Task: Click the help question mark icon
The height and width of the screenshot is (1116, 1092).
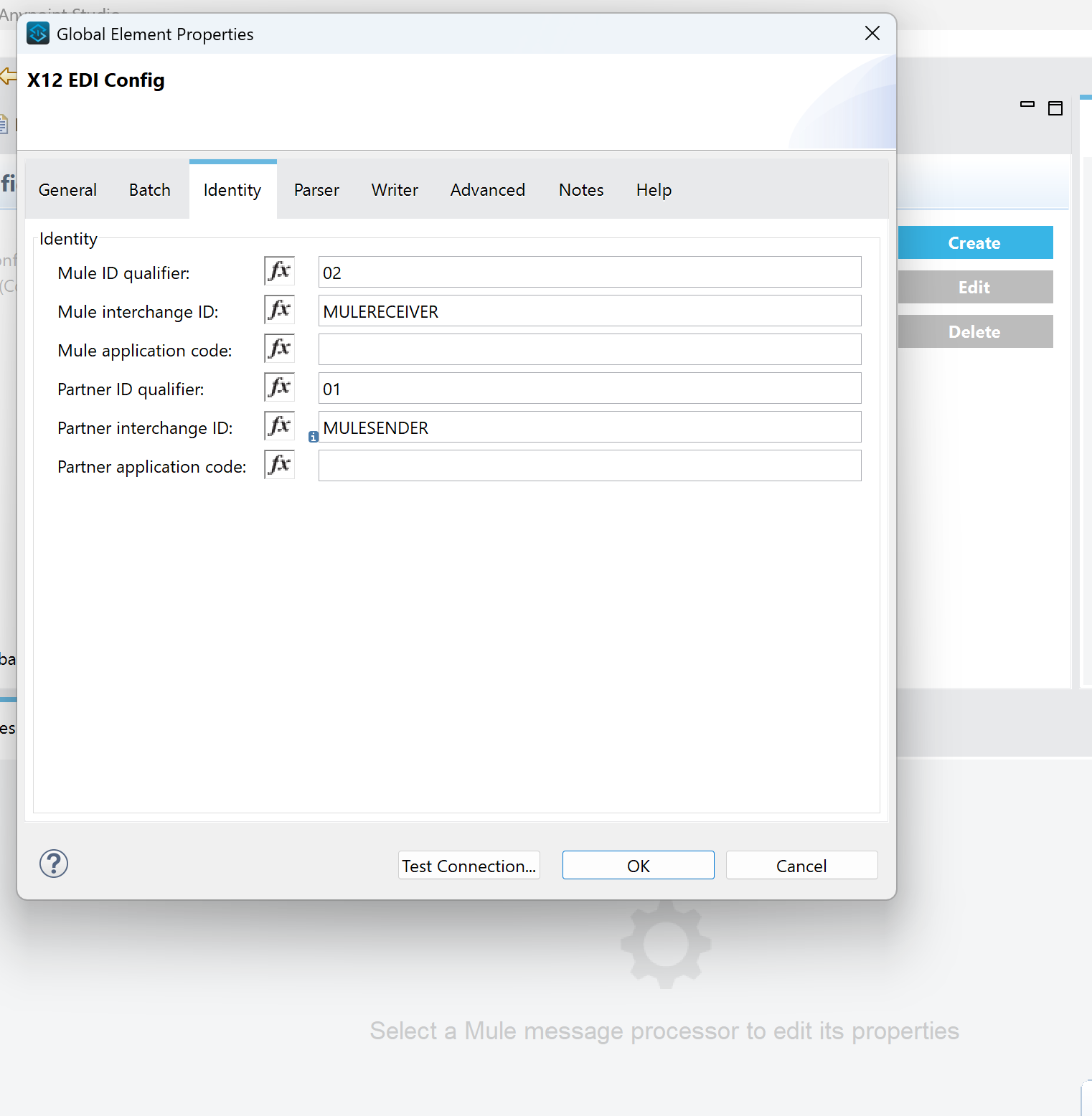Action: click(x=54, y=864)
